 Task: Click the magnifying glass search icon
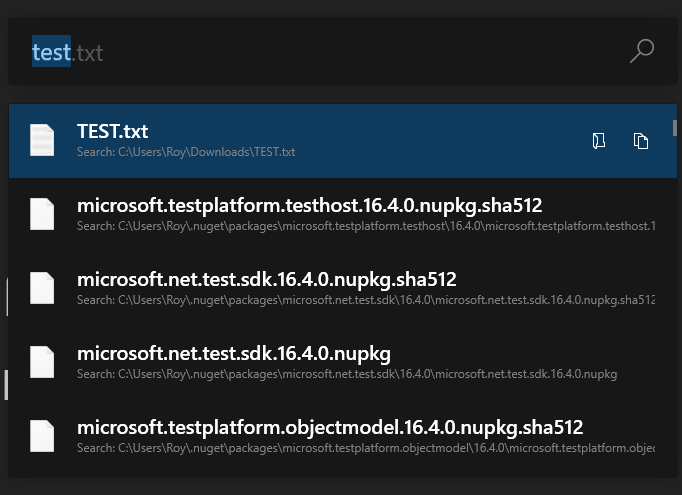click(x=642, y=51)
